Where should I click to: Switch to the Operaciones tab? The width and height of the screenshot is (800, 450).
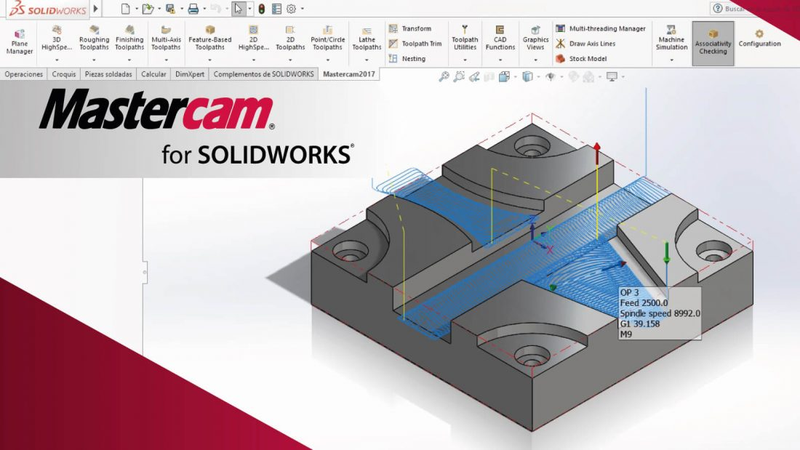(23, 74)
